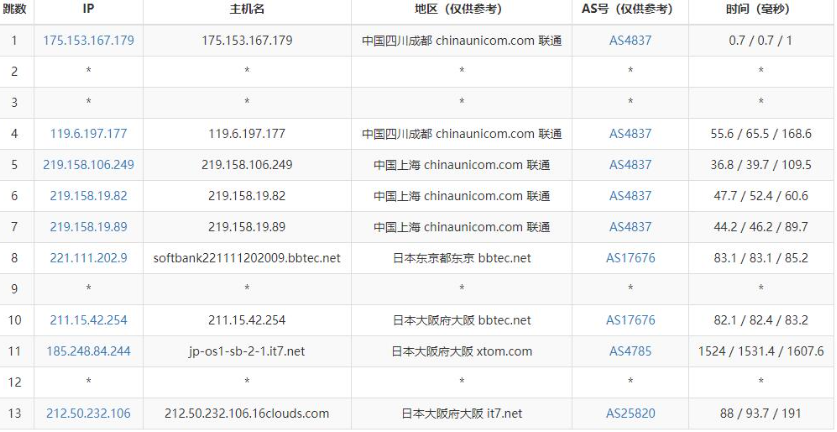Open the 219.158.106.249 IP link
Image resolution: width=837 pixels, height=432 pixels.
pyautogui.click(x=88, y=165)
